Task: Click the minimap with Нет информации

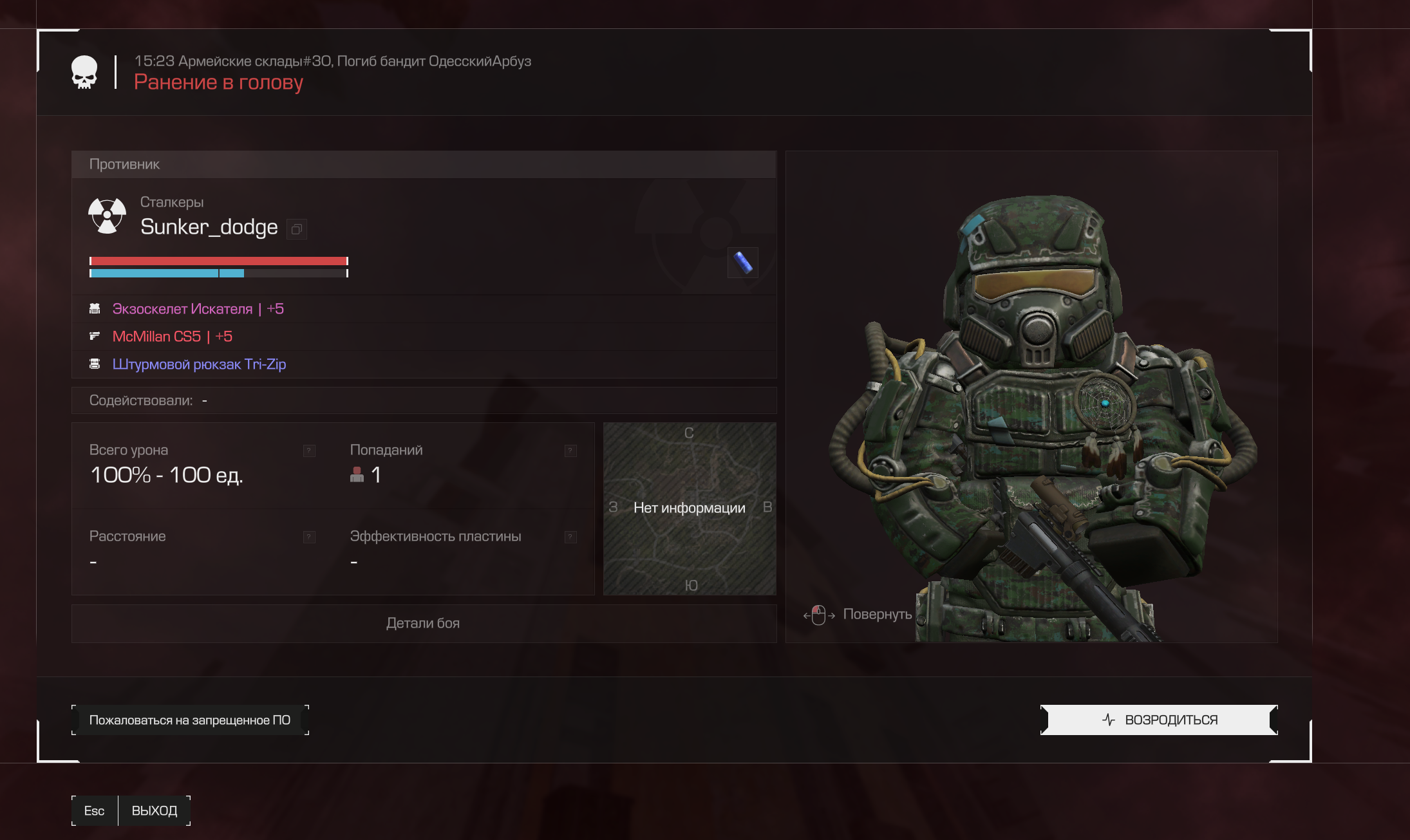Action: [x=690, y=509]
